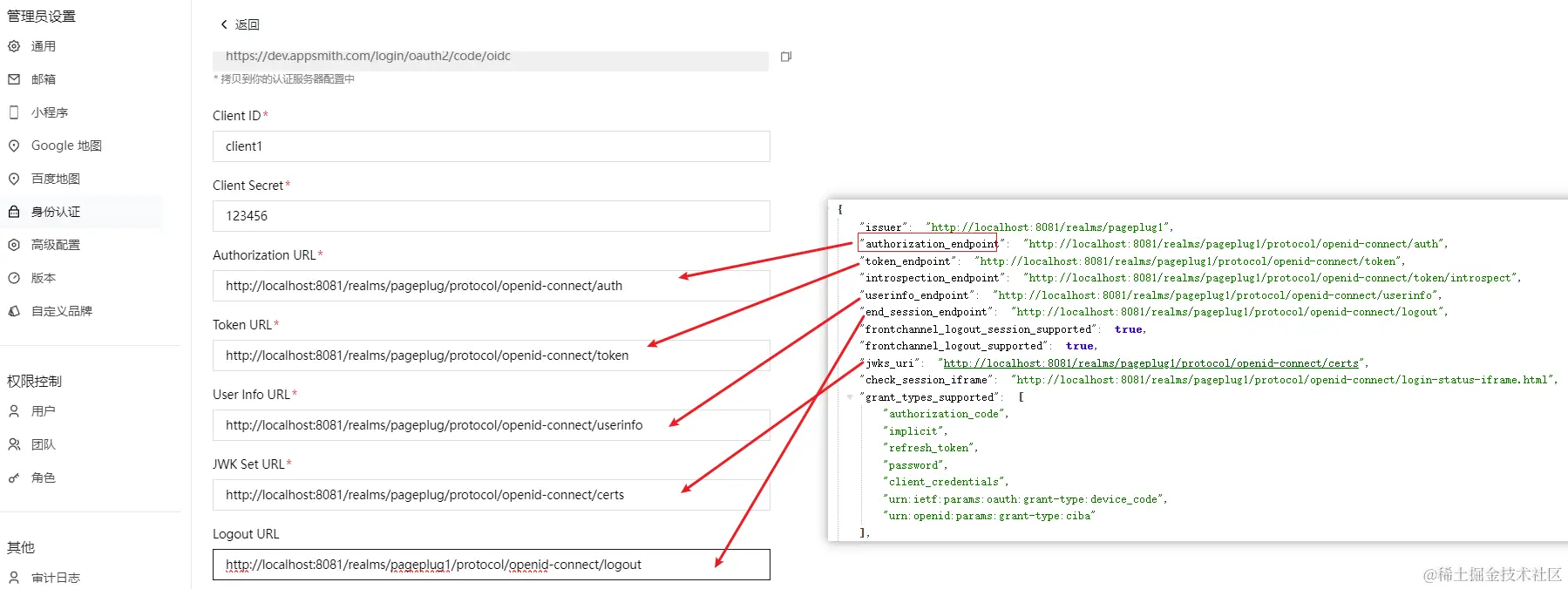Focus the Logout URL input field
1568x589 pixels.
(x=491, y=565)
